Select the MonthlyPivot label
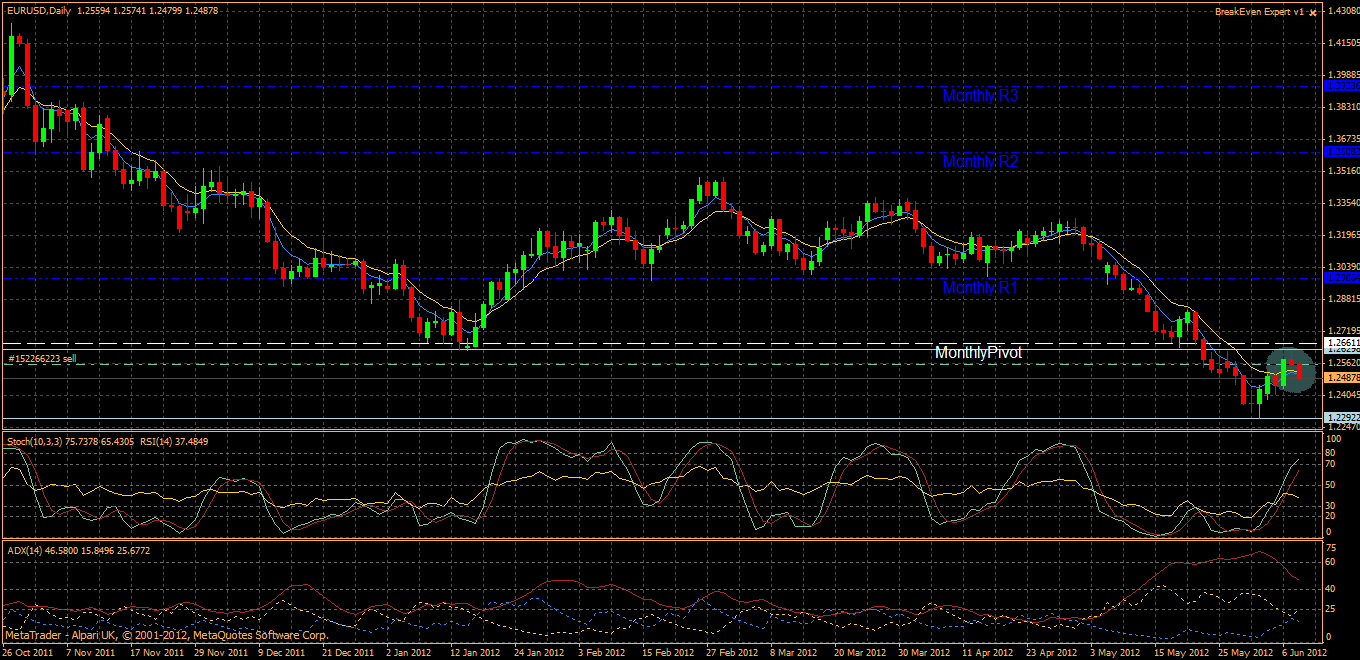The height and width of the screenshot is (660, 1360). pos(978,353)
